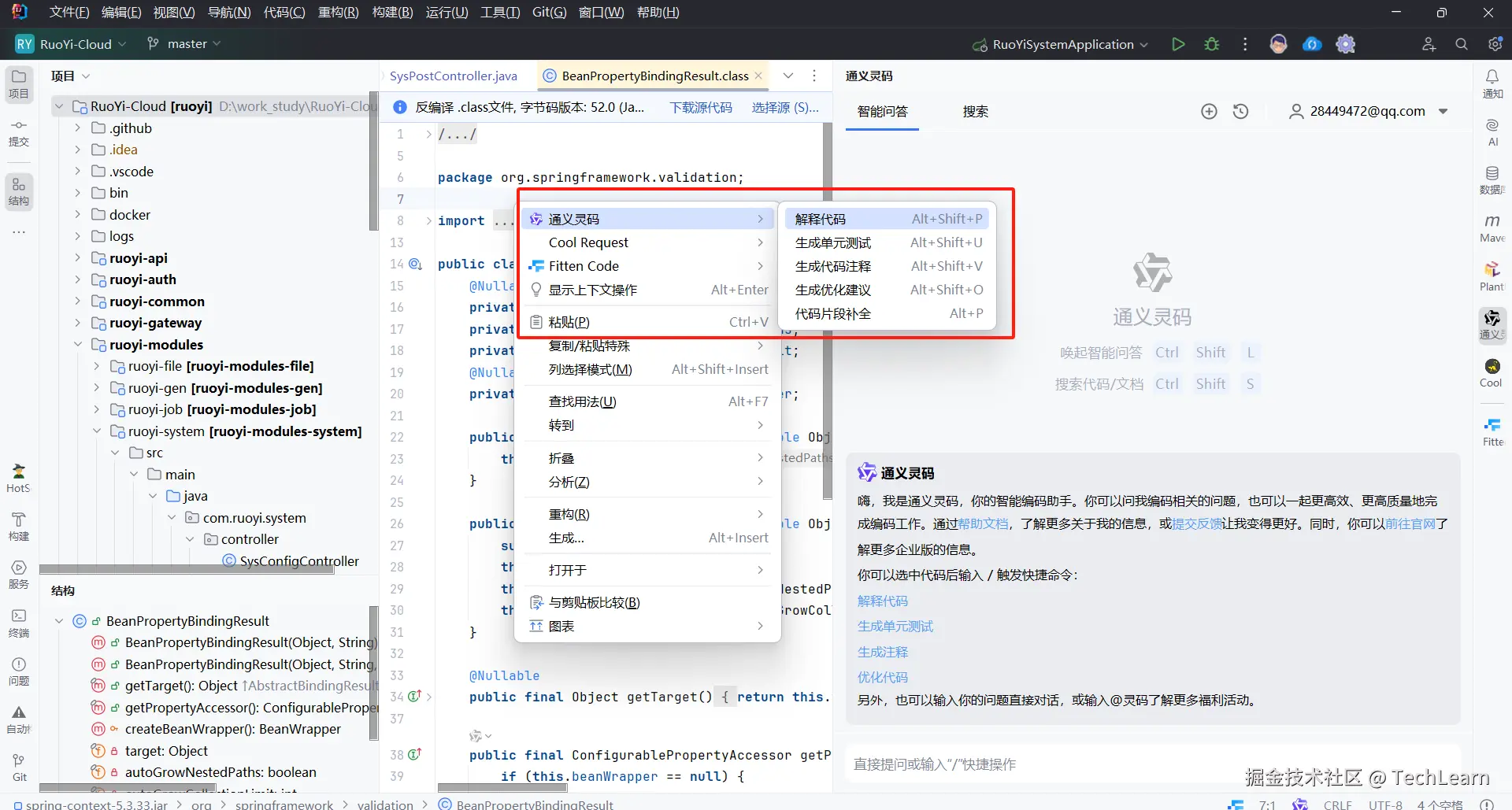Close the BeanPropertyBindingResult.class tab
The image size is (1512, 810).
coord(758,76)
